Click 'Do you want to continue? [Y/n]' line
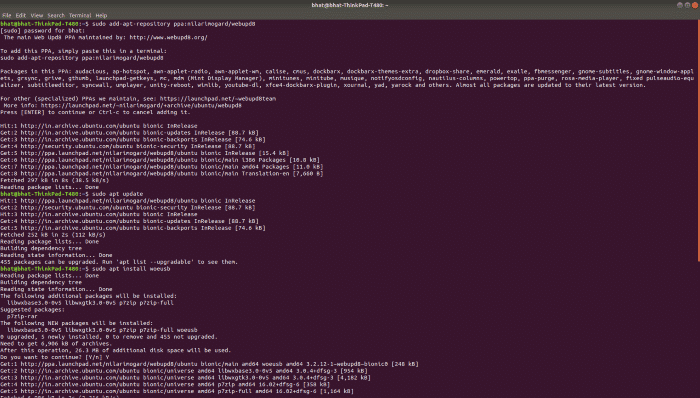700x398 pixels. click(x=54, y=357)
